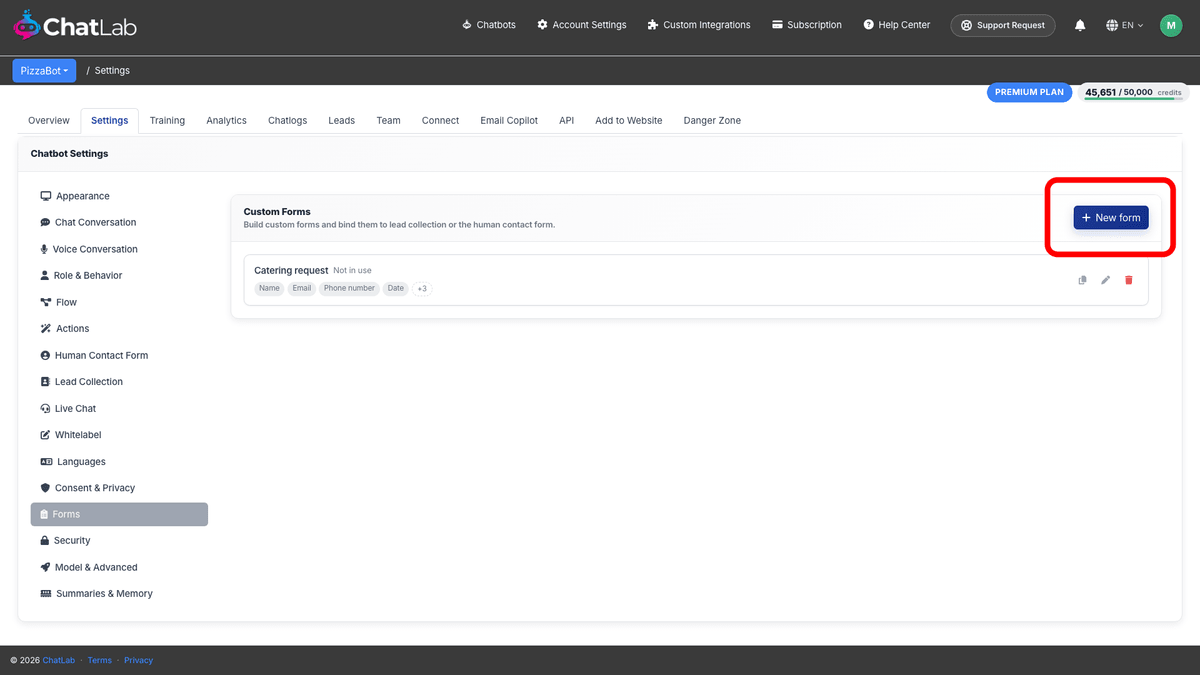This screenshot has height=675, width=1200.
Task: Open Live Chat settings
Action: pyautogui.click(x=119, y=408)
